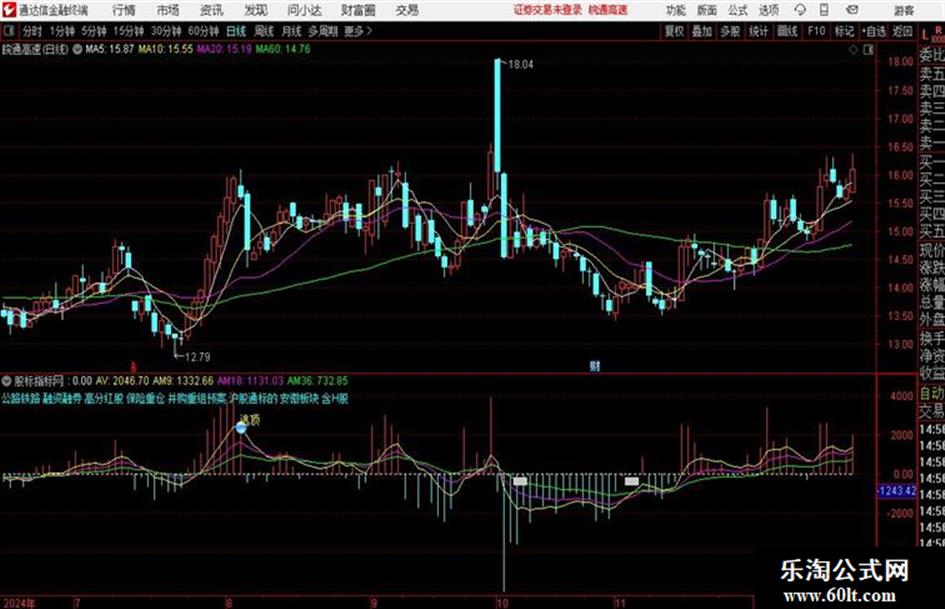
Task: Open the 资讯 menu
Action: (212, 10)
